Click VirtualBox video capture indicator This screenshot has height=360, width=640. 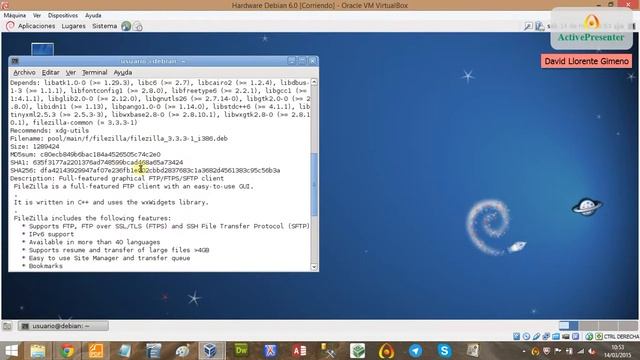pos(575,336)
